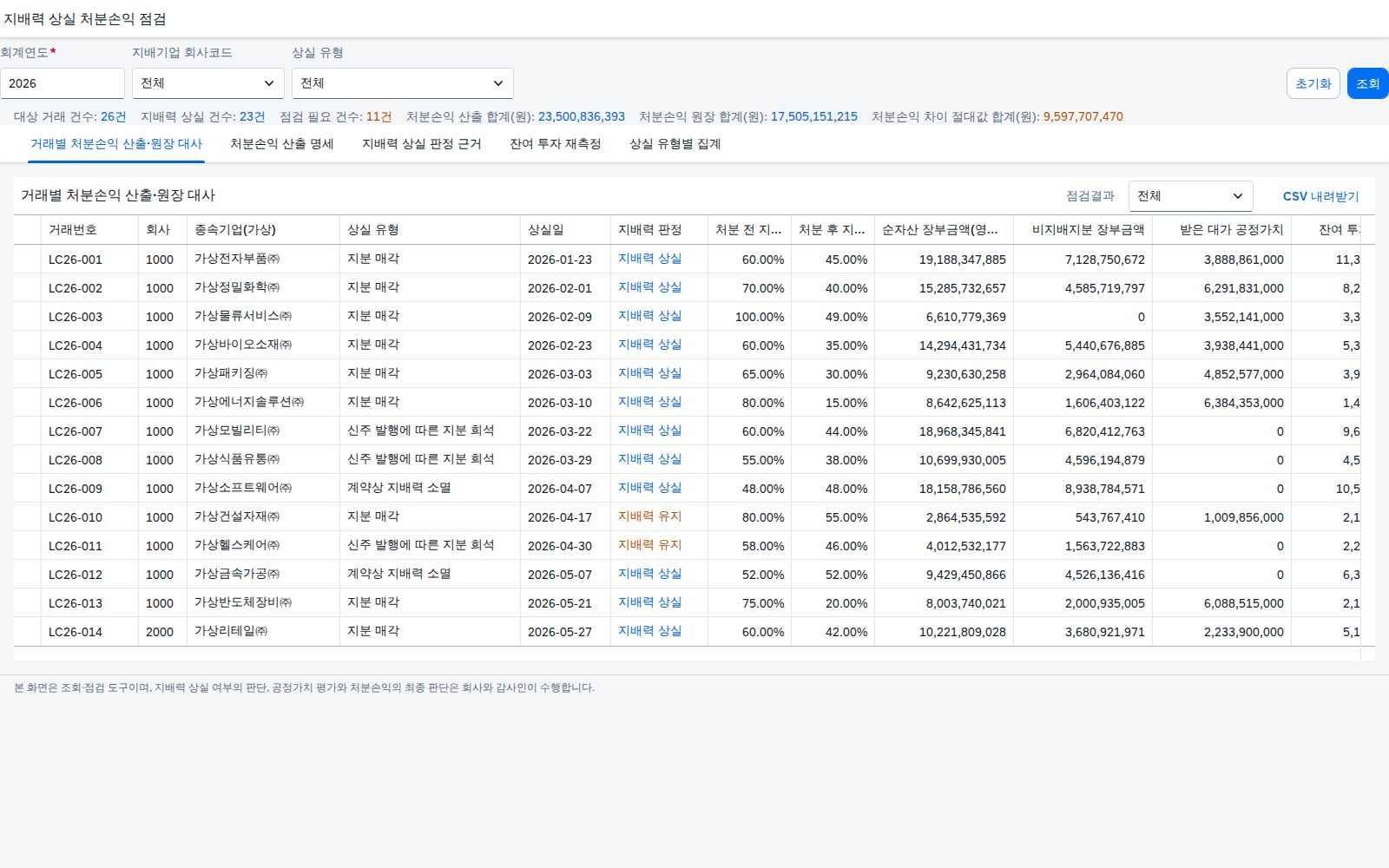Click the 회계연도 input field
The width and height of the screenshot is (1389, 868).
(x=63, y=83)
